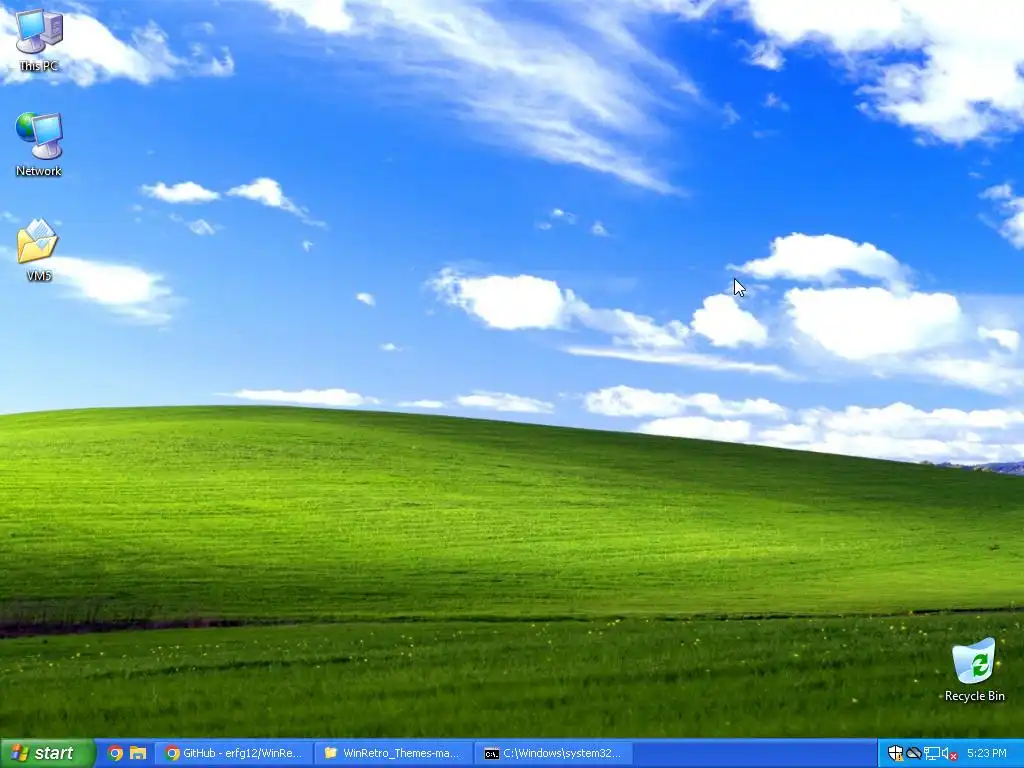Screen dimensions: 1024x768
Task: Open the start menu
Action: click(x=47, y=754)
